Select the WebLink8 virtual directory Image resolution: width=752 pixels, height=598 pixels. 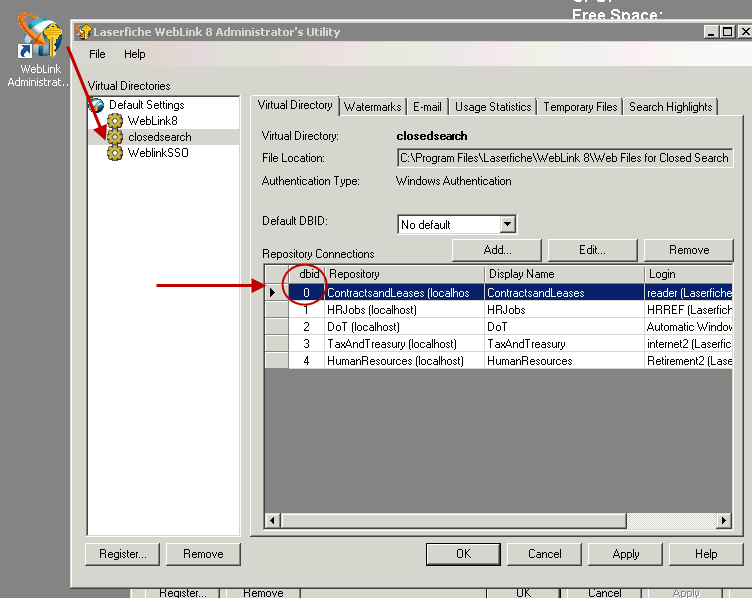(153, 121)
